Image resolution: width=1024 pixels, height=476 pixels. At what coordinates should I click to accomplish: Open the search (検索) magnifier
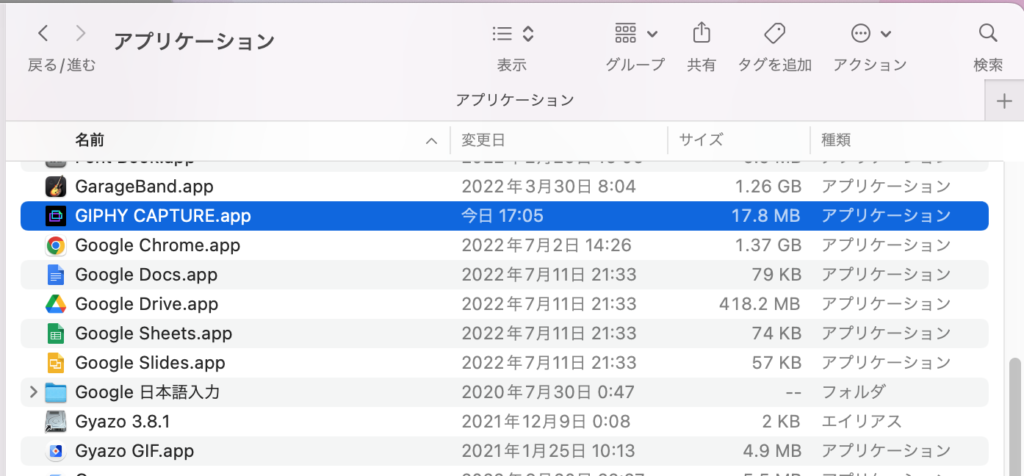click(988, 33)
